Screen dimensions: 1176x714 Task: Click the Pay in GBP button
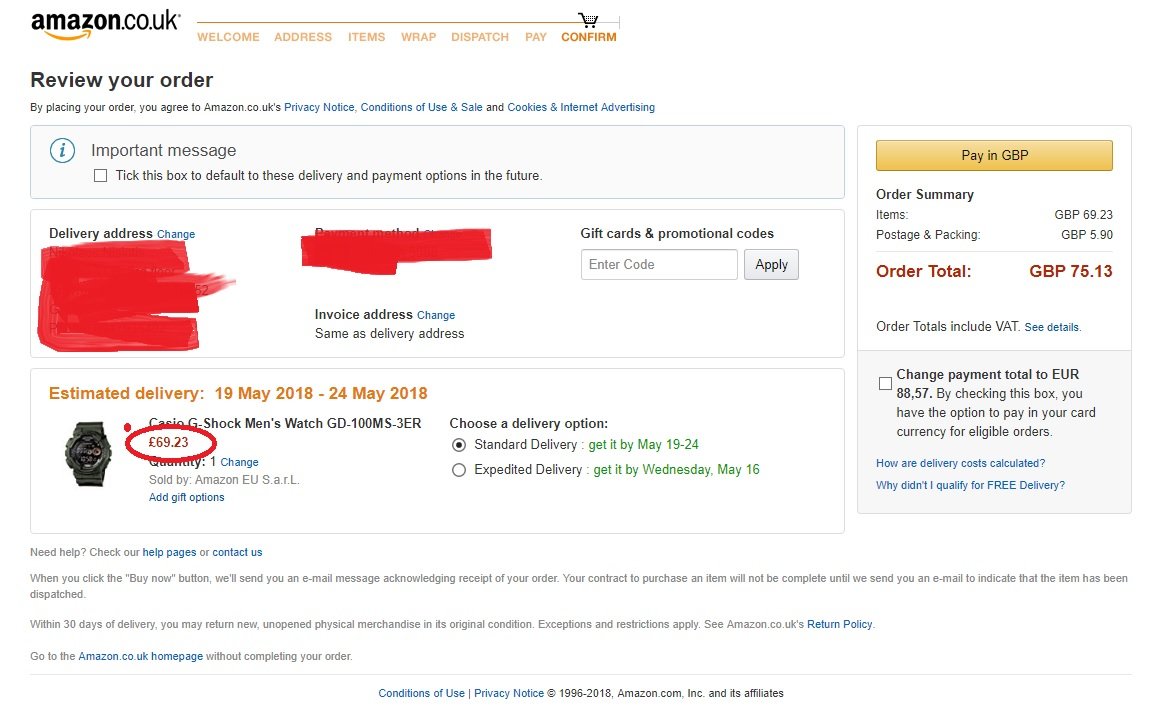(994, 155)
